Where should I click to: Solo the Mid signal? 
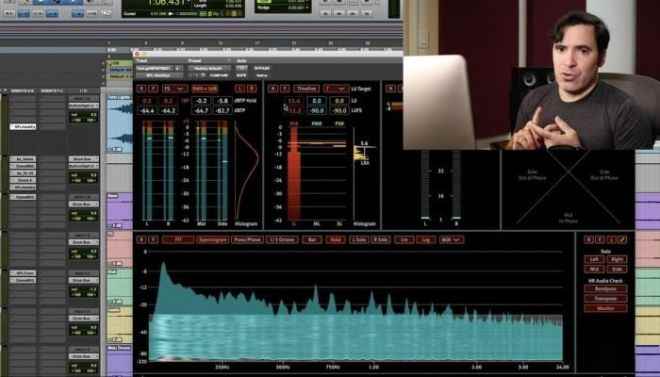coord(594,269)
